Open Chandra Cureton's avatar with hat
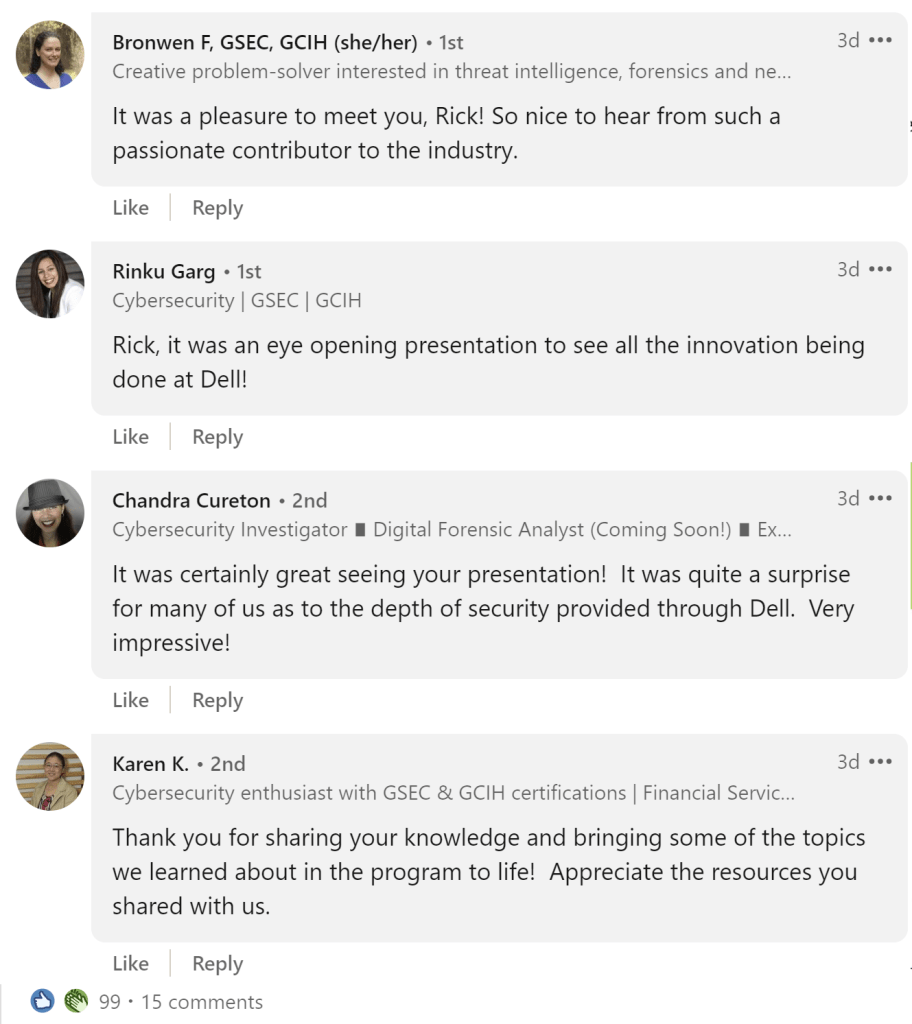912x1024 pixels. pos(50,513)
